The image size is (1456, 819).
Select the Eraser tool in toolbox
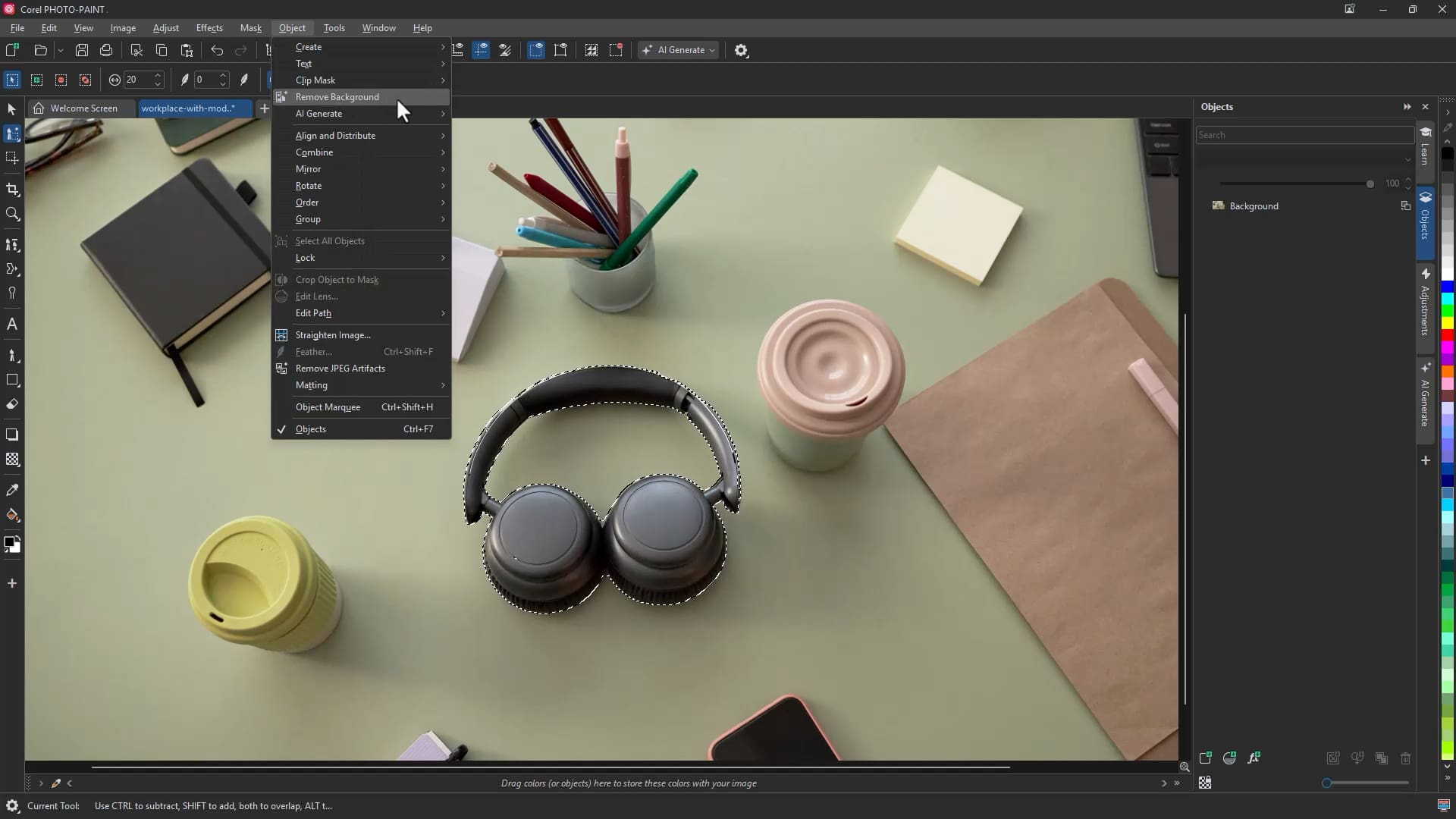(x=12, y=404)
